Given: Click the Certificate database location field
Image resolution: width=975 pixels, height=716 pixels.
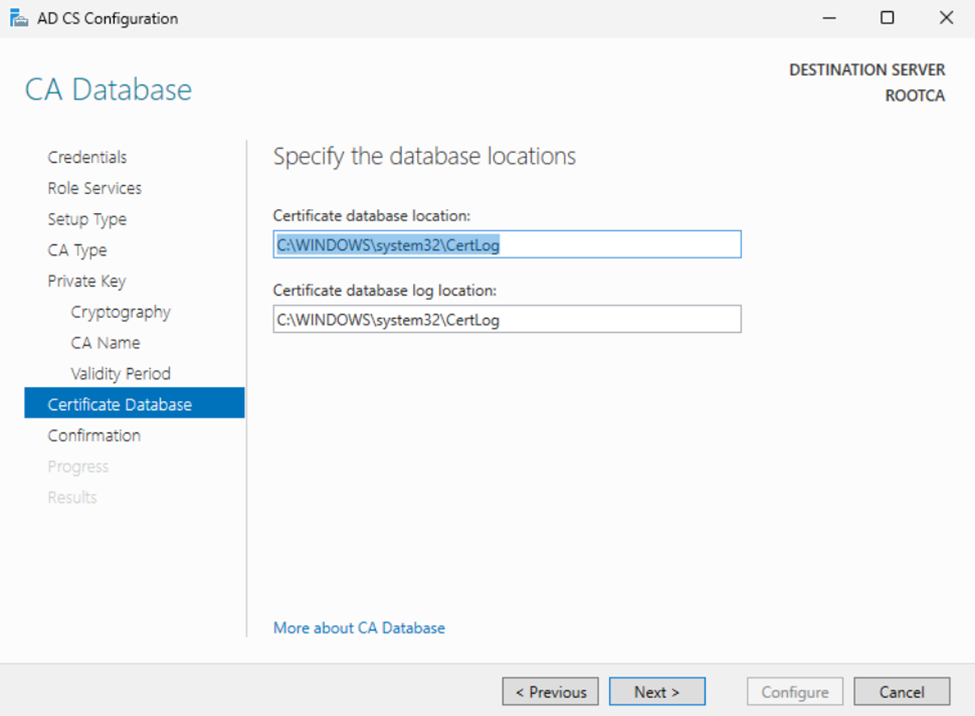Looking at the screenshot, I should click(506, 244).
